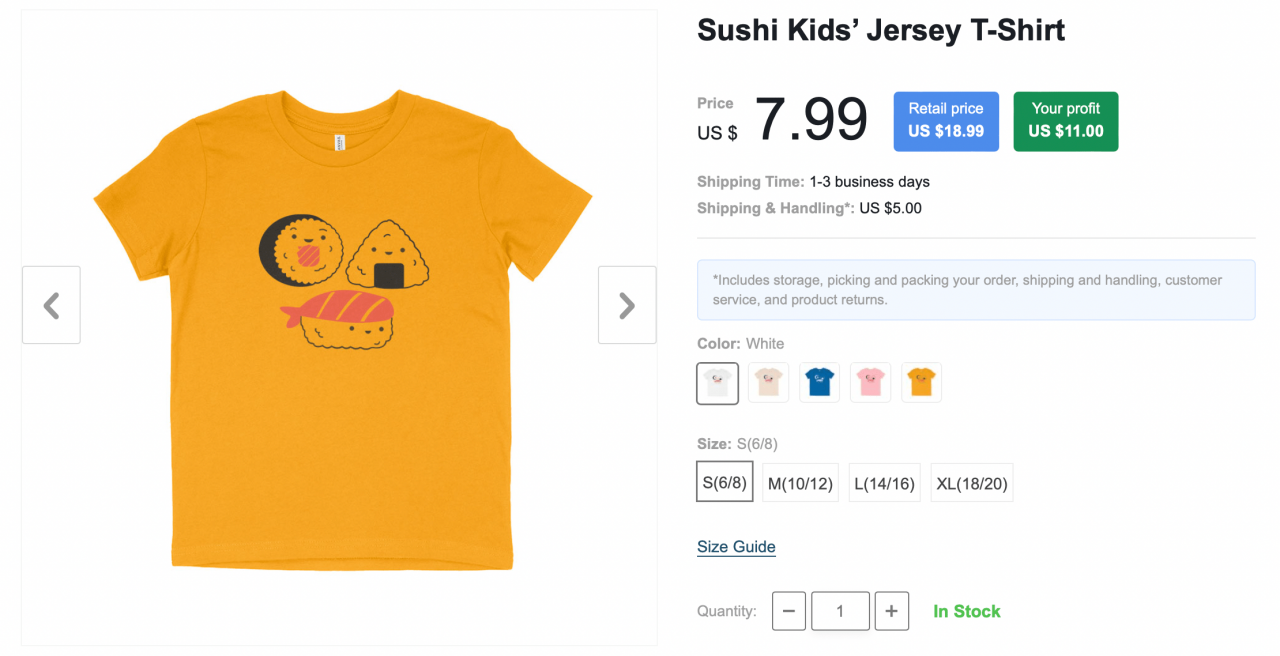Screen dimensions: 1280x656
Task: Click inside the quantity input field
Action: (x=840, y=610)
